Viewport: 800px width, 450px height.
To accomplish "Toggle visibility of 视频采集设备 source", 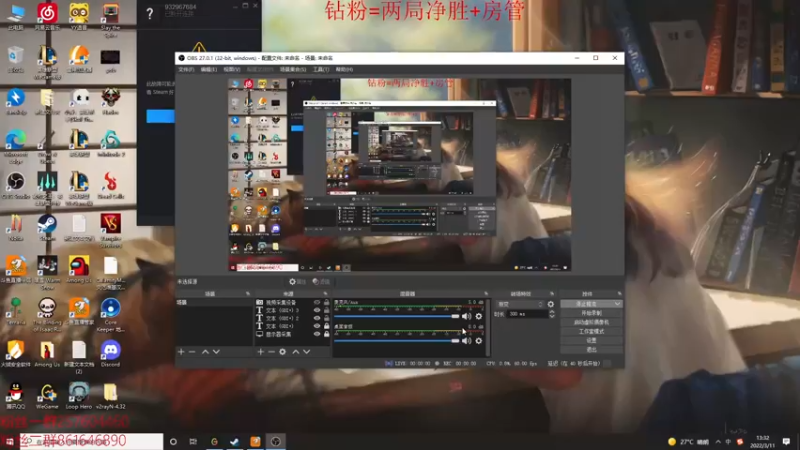I will click(317, 303).
